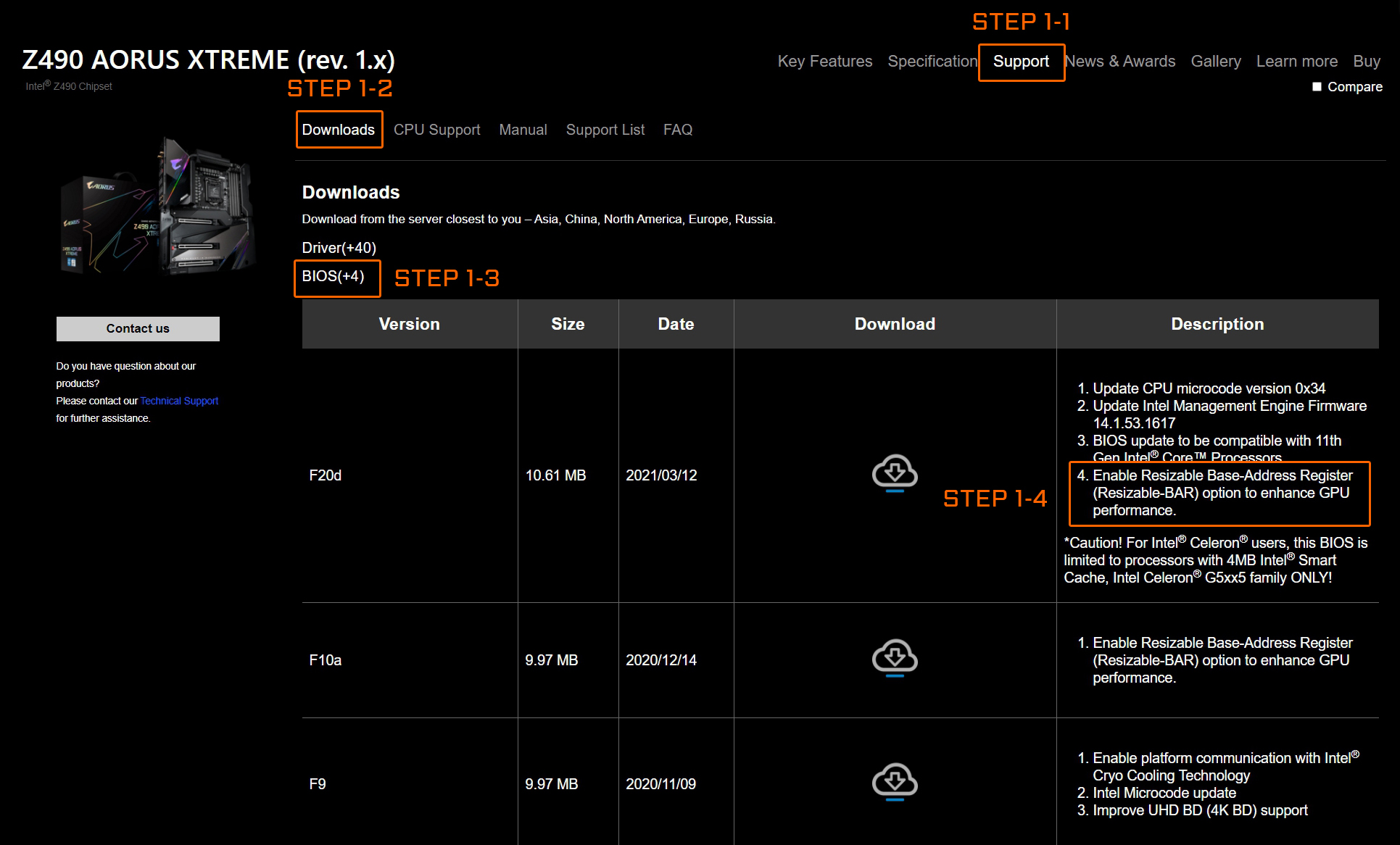Go to News & Awards tab
Screen dimensions: 1400x845
click(1120, 62)
